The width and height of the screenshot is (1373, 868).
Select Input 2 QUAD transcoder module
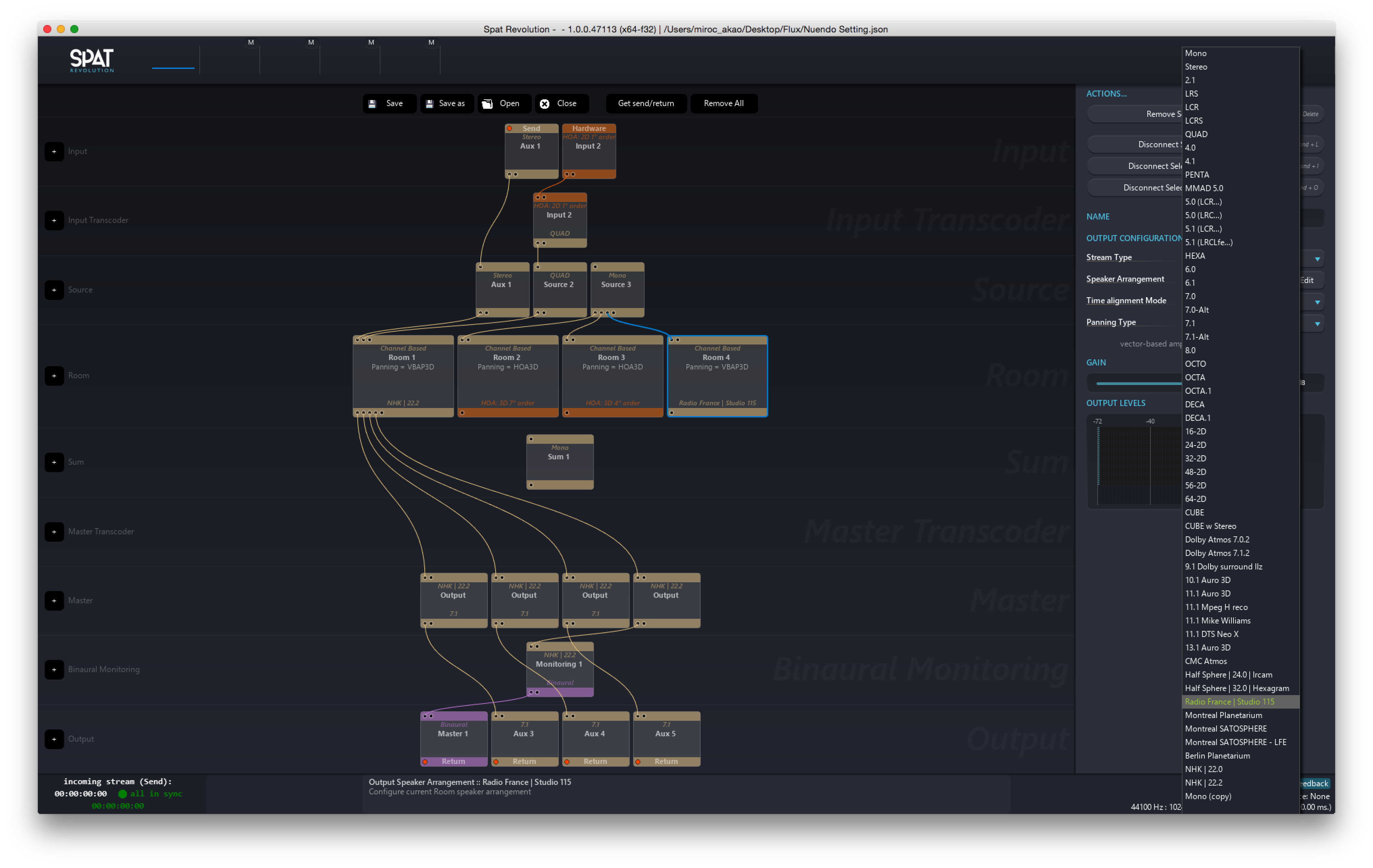coord(559,221)
